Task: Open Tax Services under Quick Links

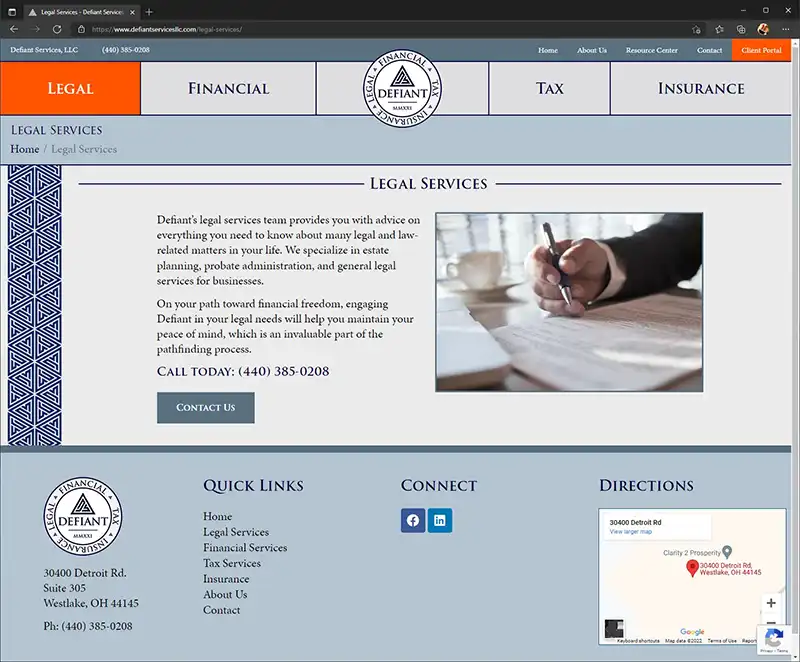Action: (232, 563)
